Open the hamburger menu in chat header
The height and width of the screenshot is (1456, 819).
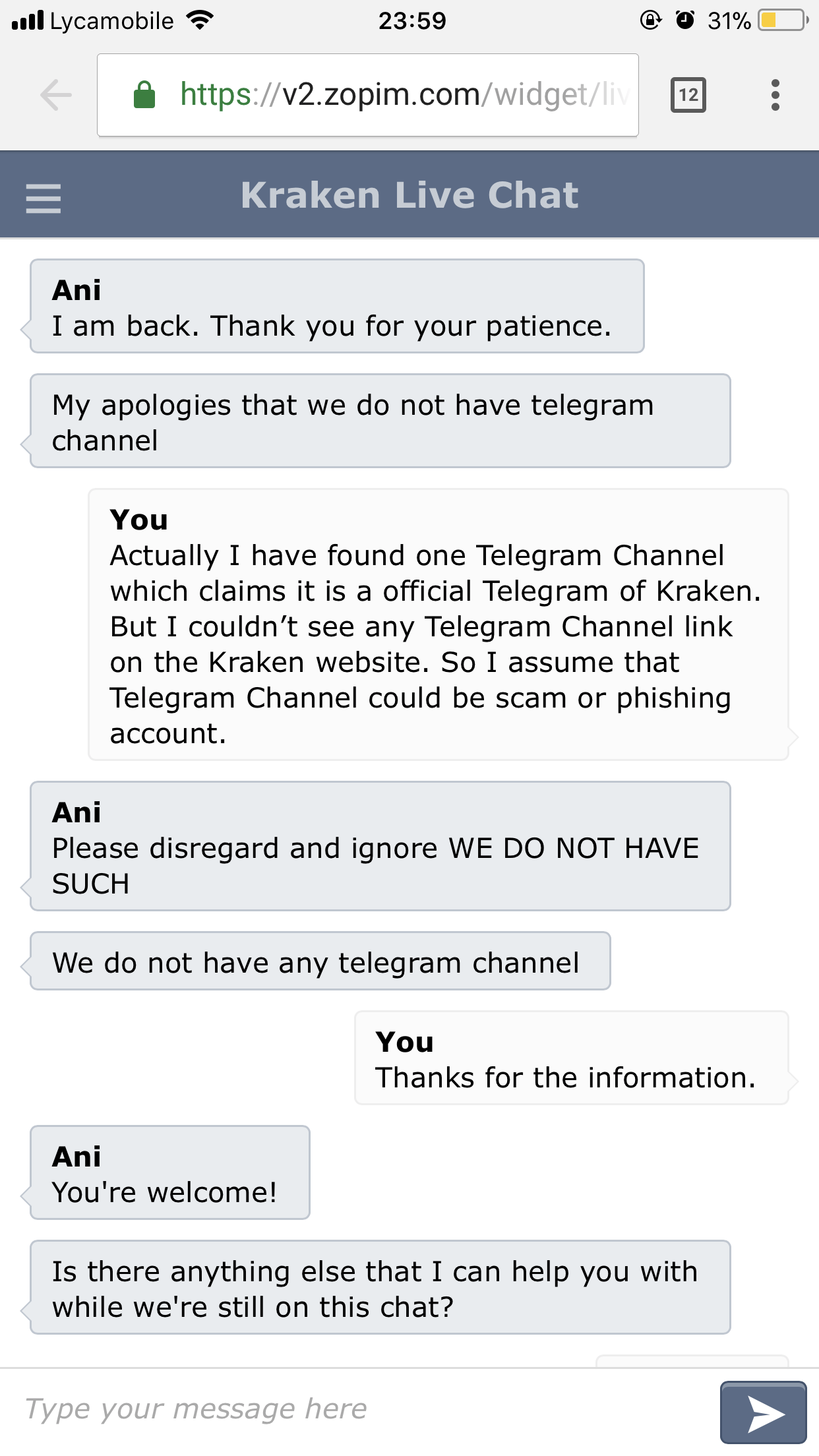pyautogui.click(x=44, y=198)
